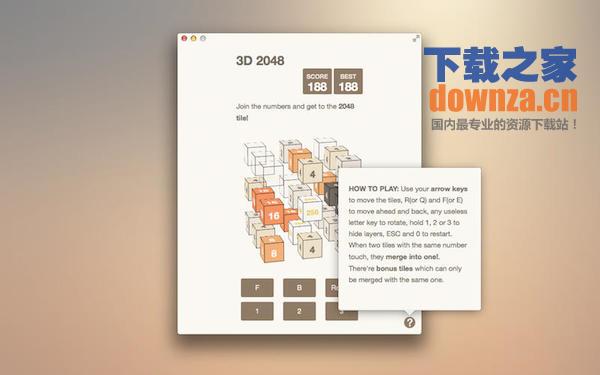Toggle fullscreen with the window's expand arrows icon

pyautogui.click(x=416, y=38)
